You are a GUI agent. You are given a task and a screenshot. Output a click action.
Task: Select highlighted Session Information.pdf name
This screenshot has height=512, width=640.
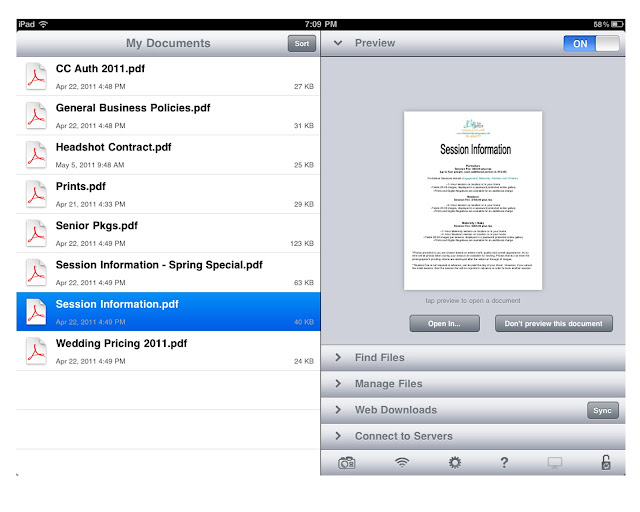pos(117,304)
